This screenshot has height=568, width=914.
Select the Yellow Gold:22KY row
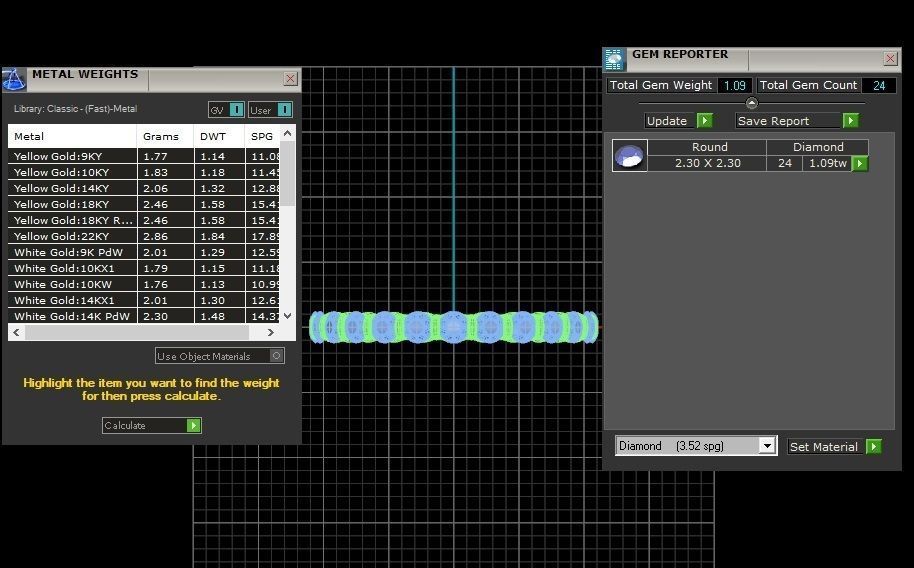tap(144, 236)
